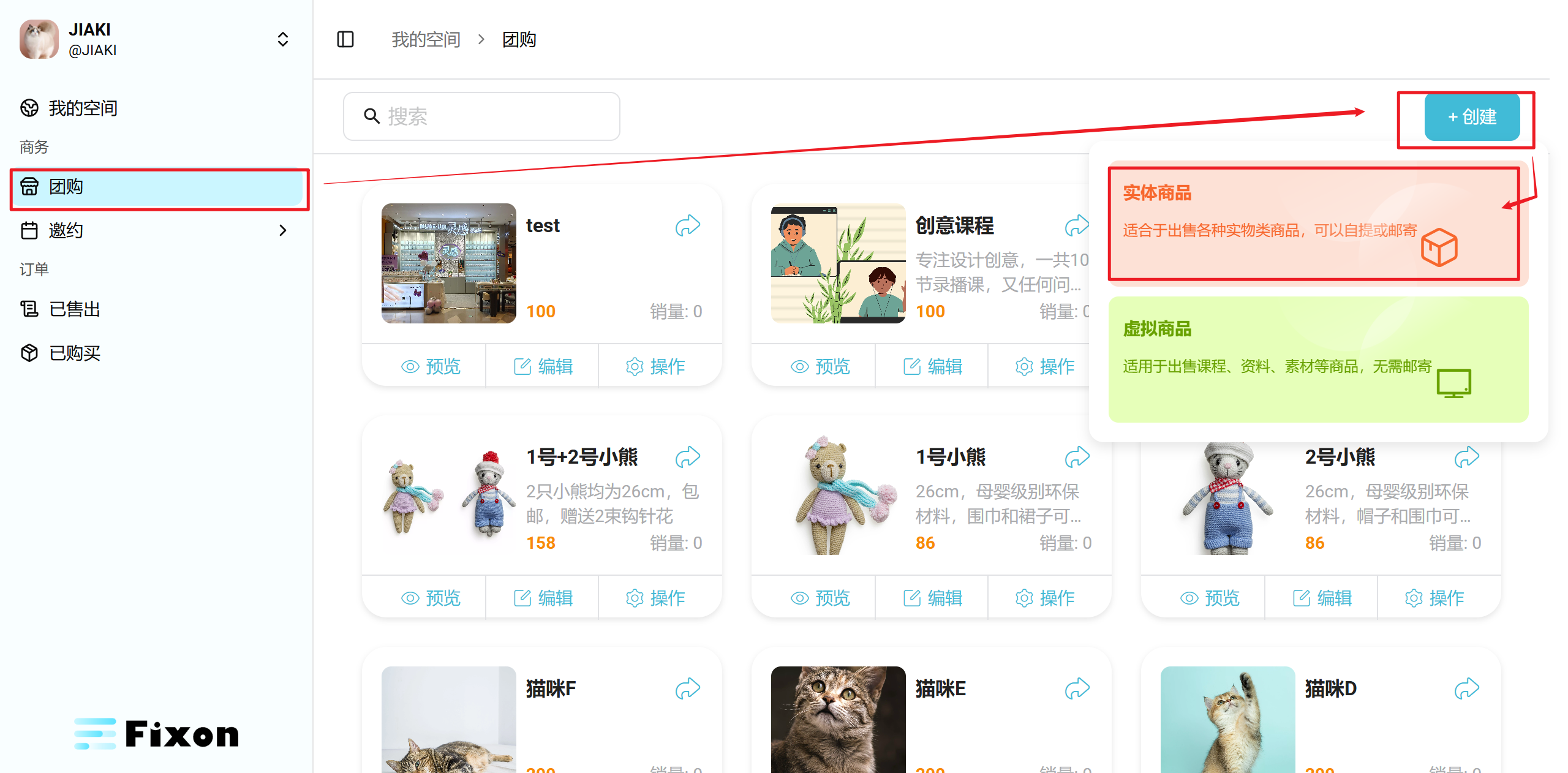The width and height of the screenshot is (1568, 773).
Task: Click the + 创建 button
Action: click(1472, 117)
